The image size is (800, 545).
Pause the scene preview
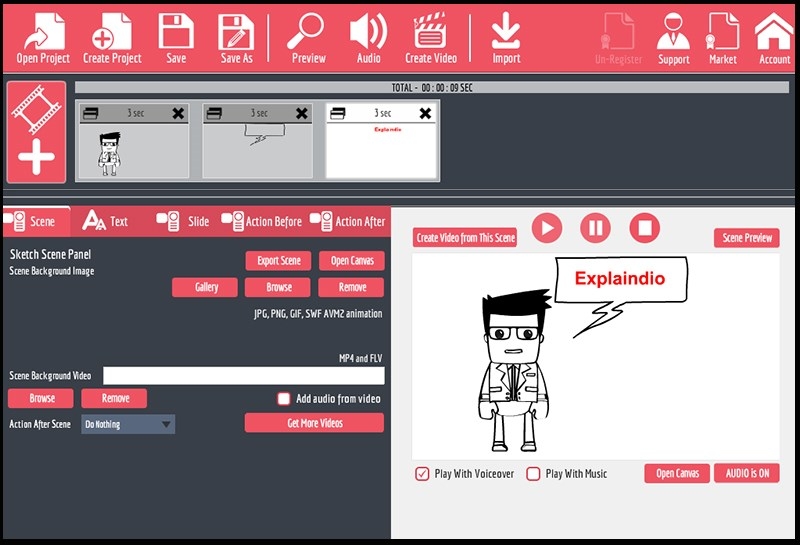[x=595, y=228]
